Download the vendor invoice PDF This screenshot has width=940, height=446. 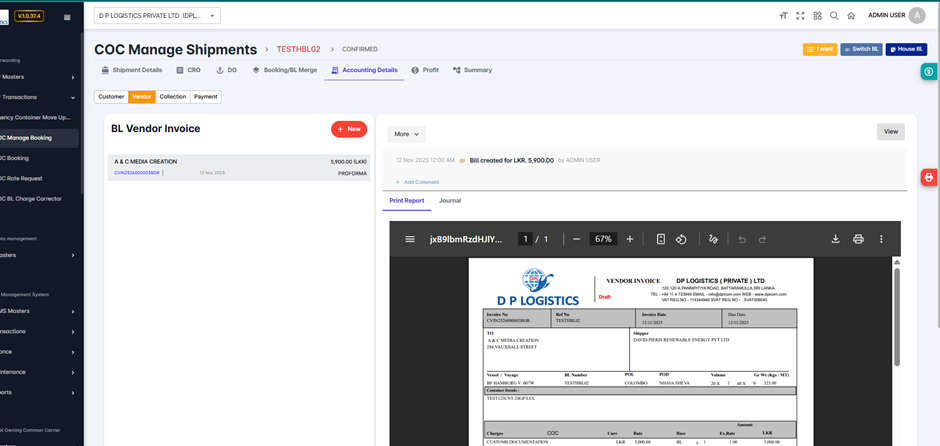tap(835, 239)
